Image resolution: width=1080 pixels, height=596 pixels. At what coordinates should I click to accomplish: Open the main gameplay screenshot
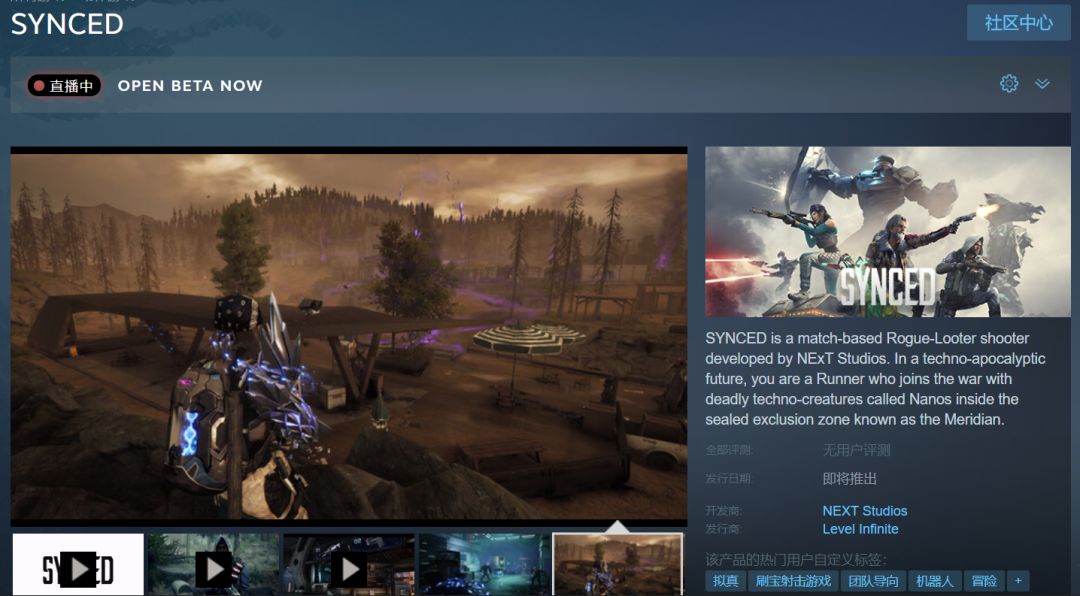[349, 336]
